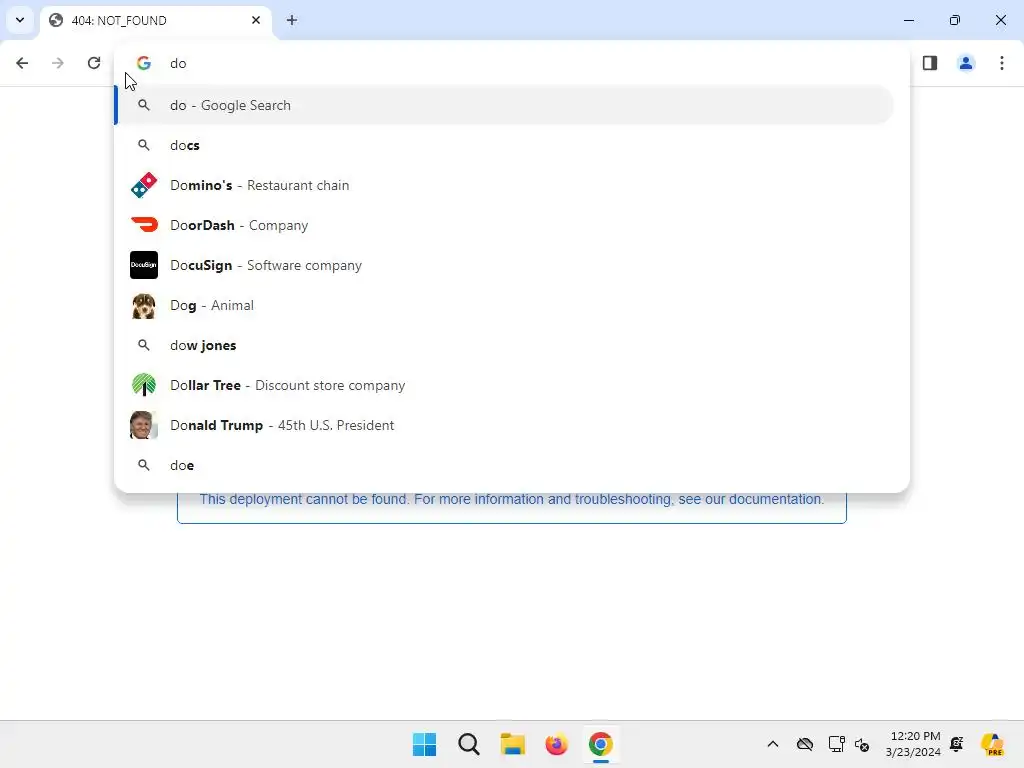Viewport: 1024px width, 768px height.
Task: Open a new tab
Action: (x=292, y=20)
